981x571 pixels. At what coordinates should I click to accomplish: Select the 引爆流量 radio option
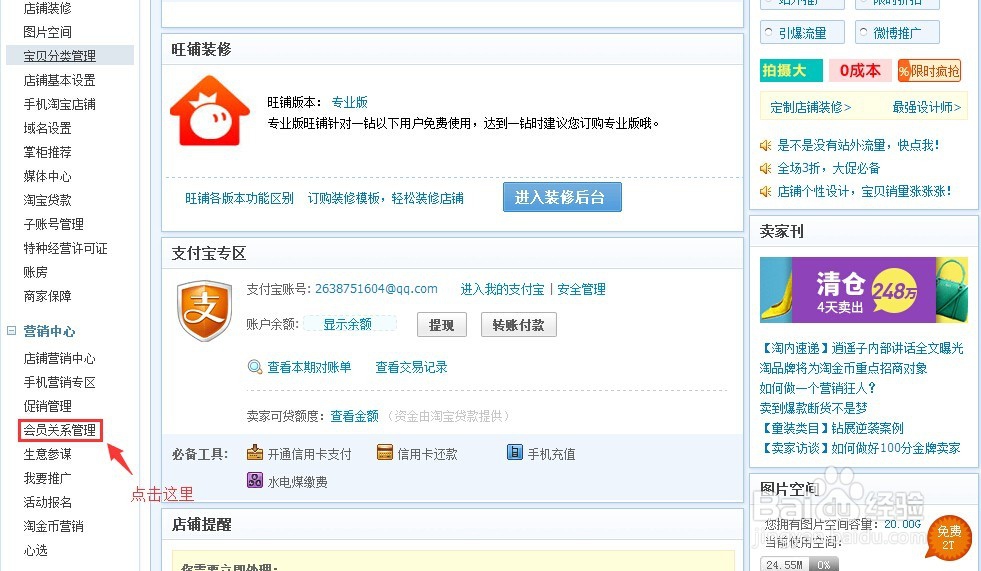point(769,32)
